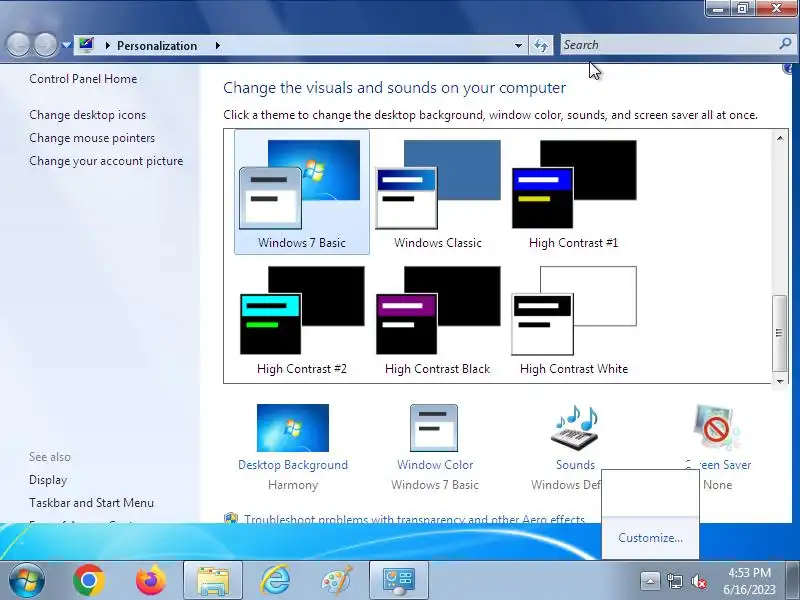Launch Google Chrome from taskbar
This screenshot has width=800, height=600.
point(88,580)
